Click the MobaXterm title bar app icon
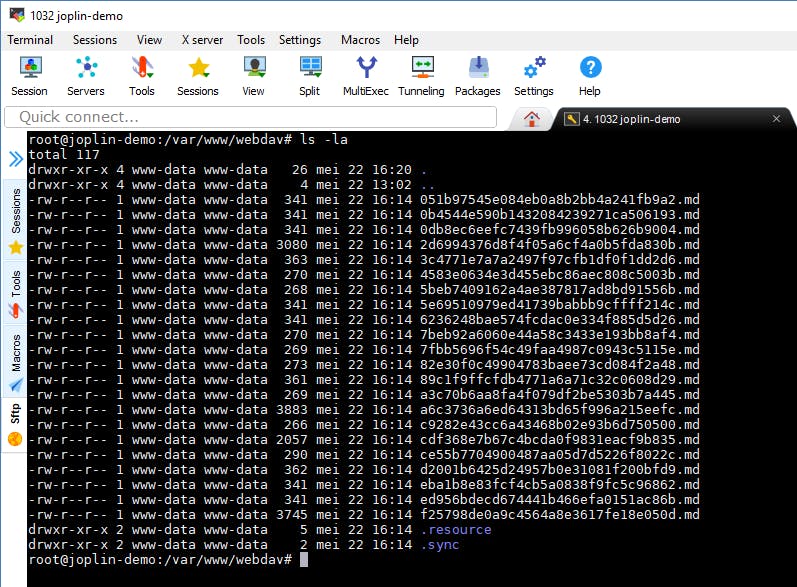Image resolution: width=797 pixels, height=587 pixels. (17, 15)
